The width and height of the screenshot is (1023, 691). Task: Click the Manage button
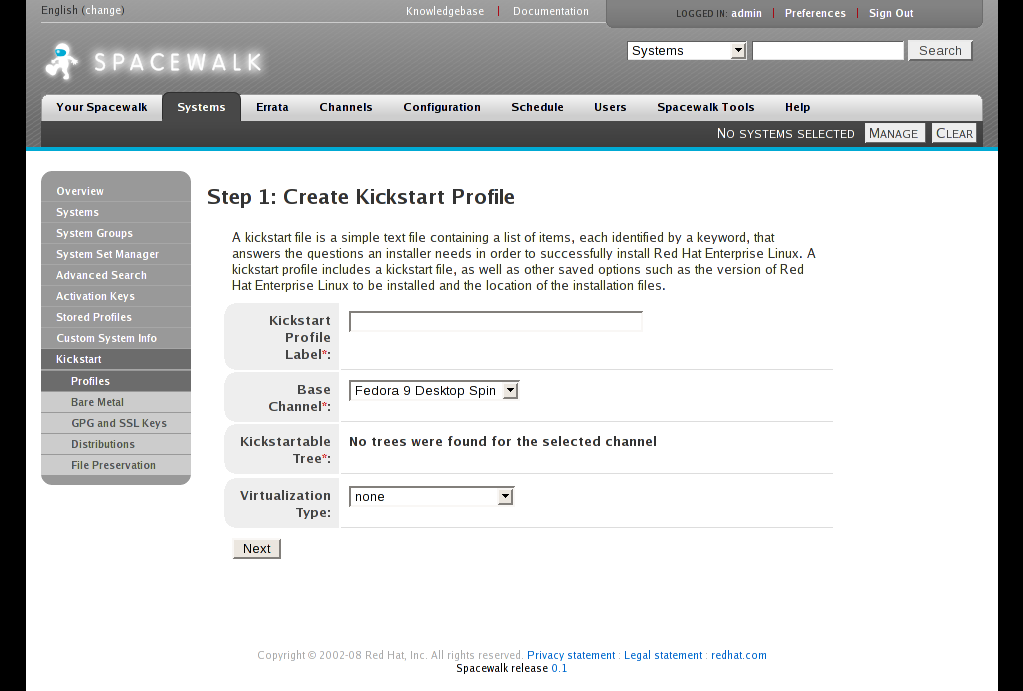[x=894, y=133]
